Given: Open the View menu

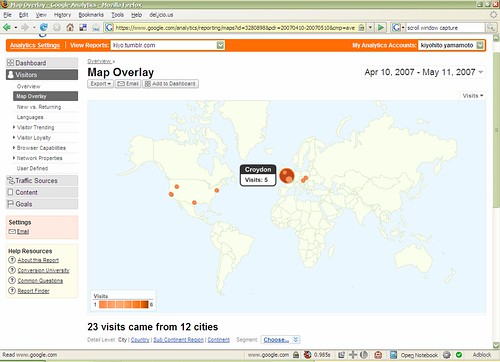Looking at the screenshot, I should click(x=41, y=15).
